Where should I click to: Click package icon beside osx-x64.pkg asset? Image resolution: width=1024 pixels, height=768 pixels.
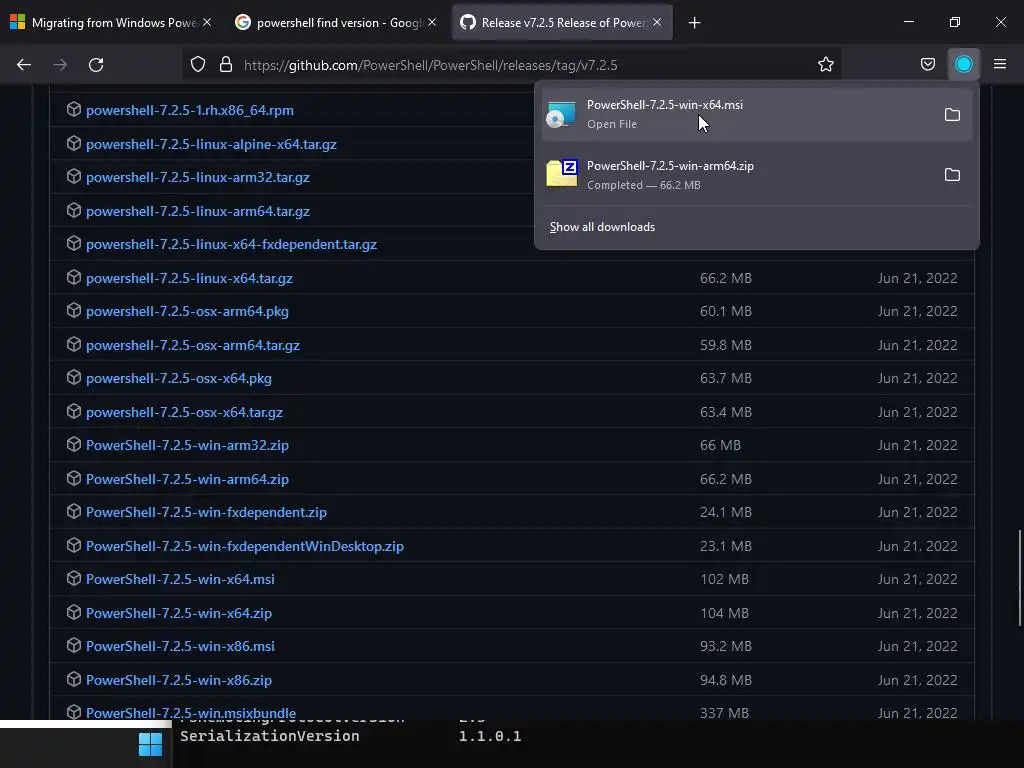(74, 377)
